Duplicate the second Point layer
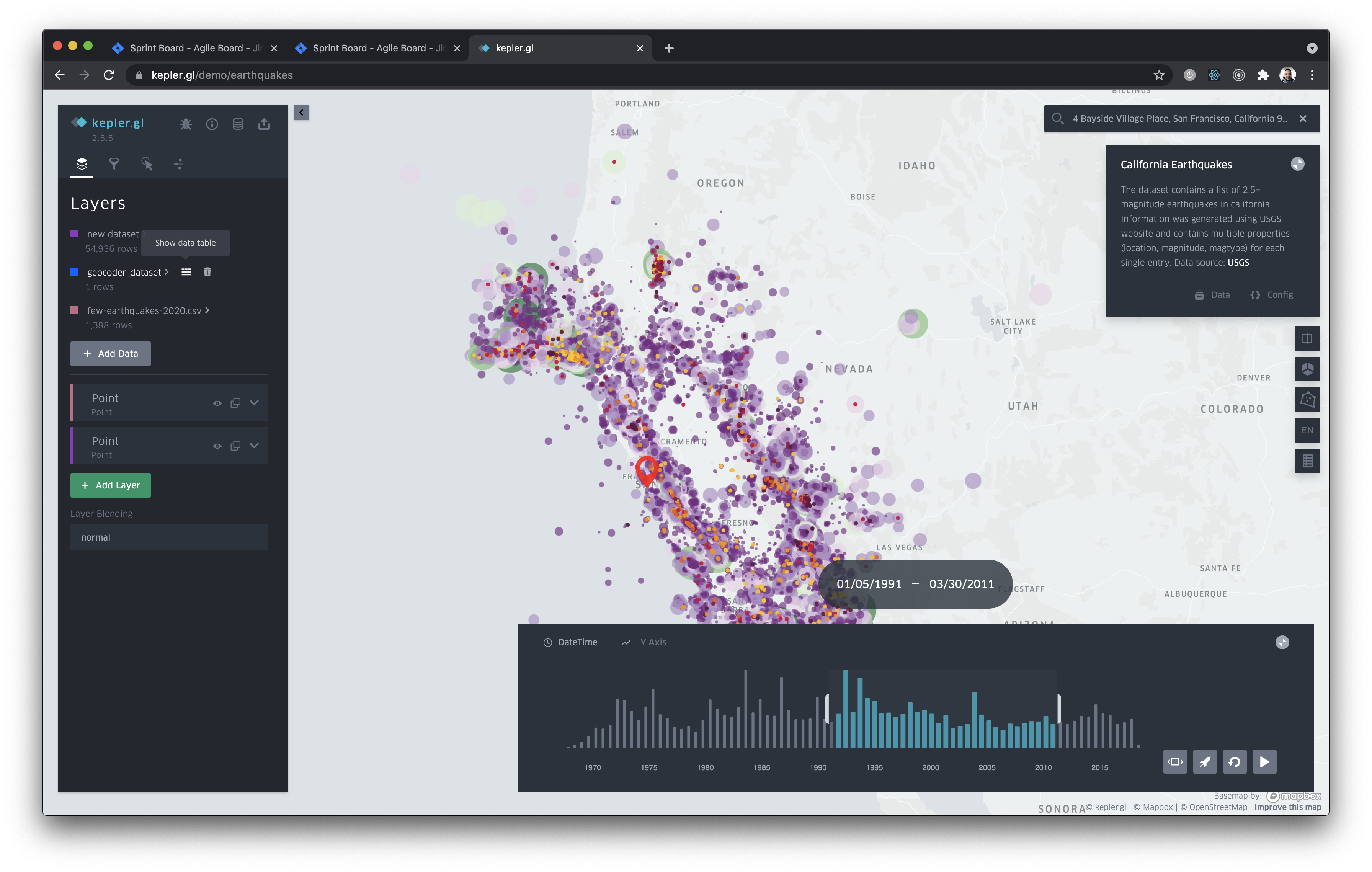 click(x=235, y=446)
